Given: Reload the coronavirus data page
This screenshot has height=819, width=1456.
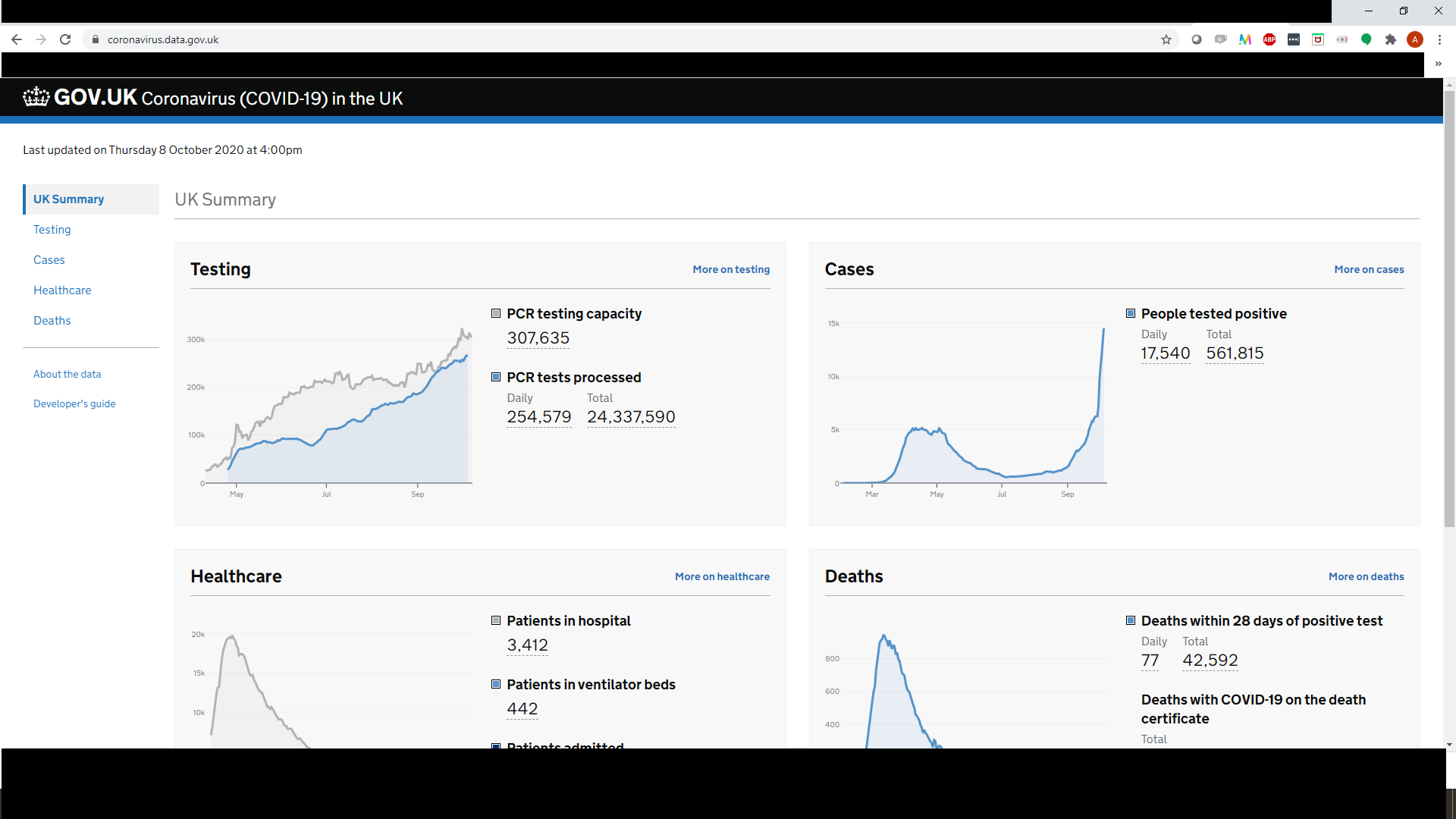Looking at the screenshot, I should tap(65, 39).
